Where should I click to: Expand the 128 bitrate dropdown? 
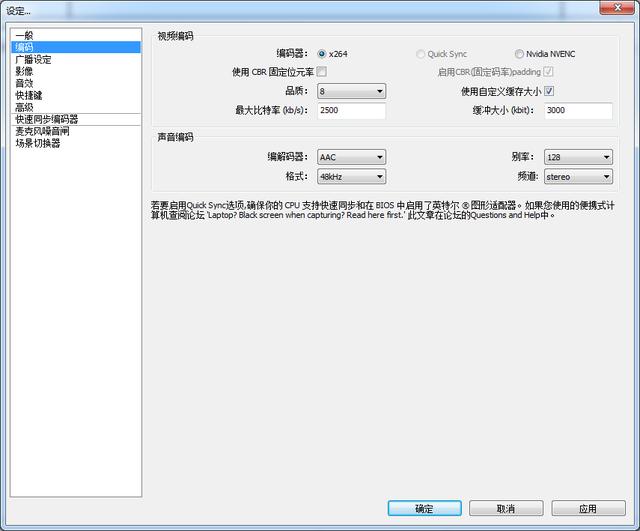(578, 157)
